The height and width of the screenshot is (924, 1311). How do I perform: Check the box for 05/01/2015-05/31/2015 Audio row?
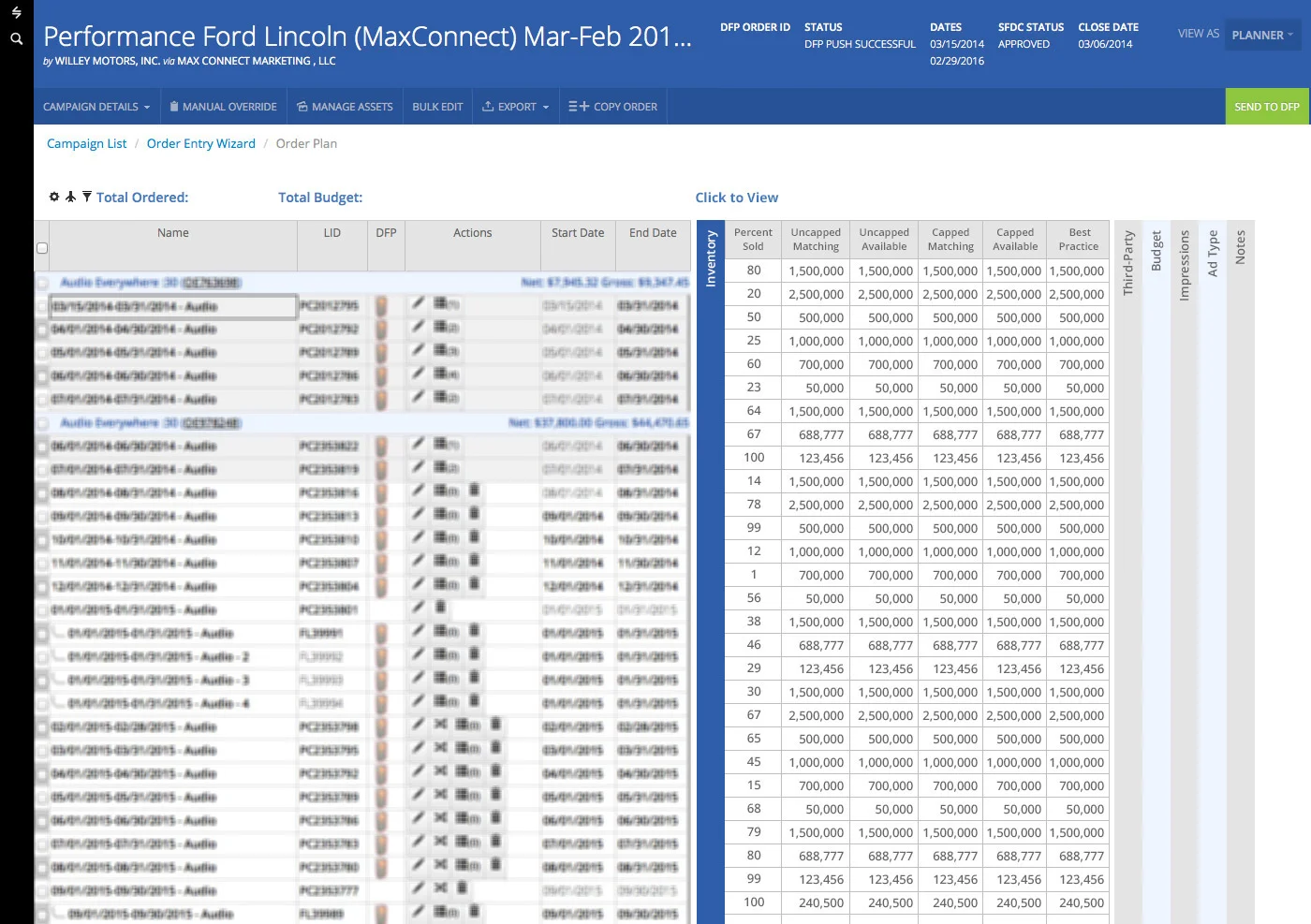42,798
